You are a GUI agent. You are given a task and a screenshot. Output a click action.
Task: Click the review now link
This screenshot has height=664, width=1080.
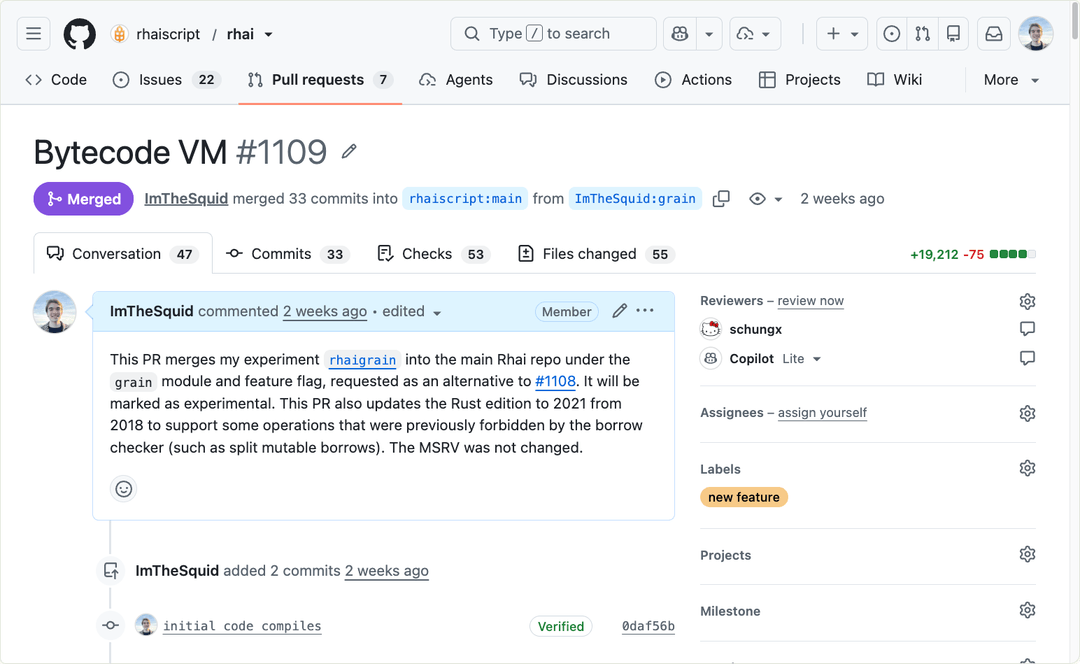(x=811, y=301)
